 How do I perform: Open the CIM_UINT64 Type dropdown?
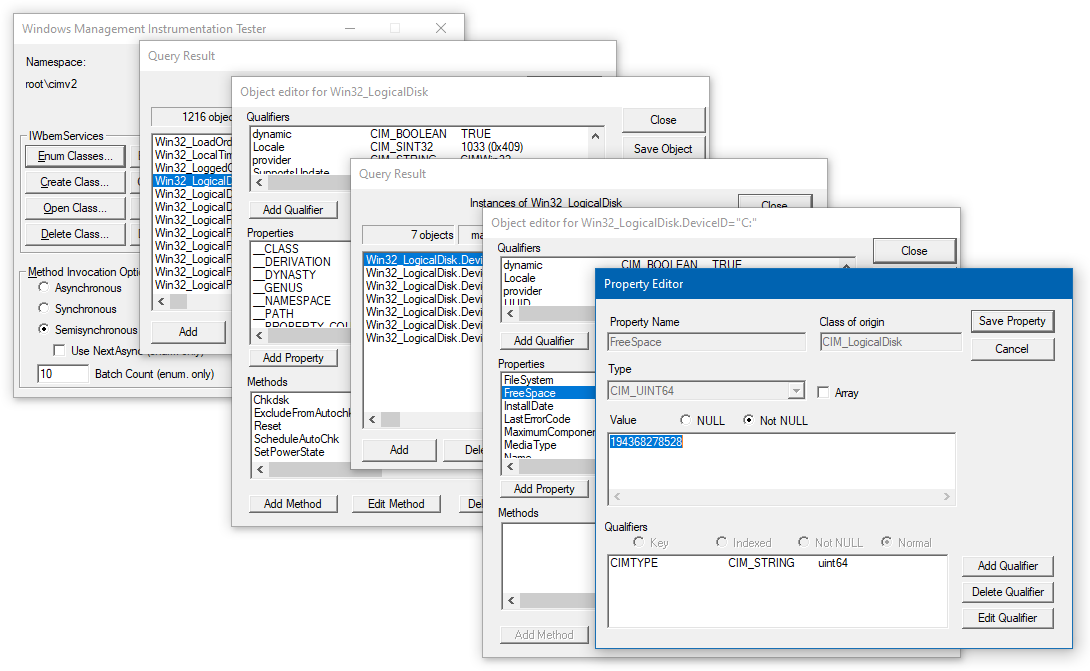click(796, 391)
